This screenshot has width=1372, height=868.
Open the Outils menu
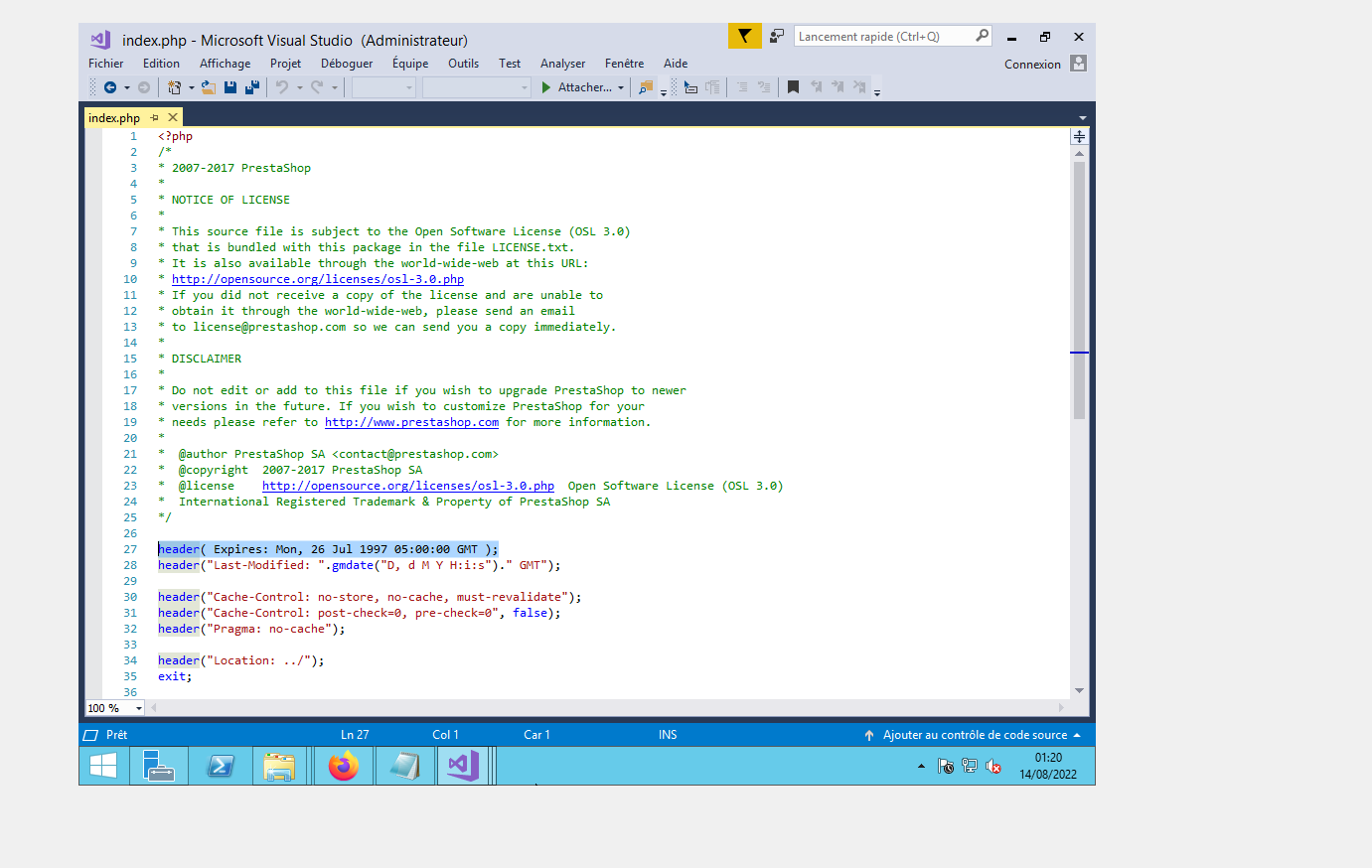pyautogui.click(x=463, y=63)
